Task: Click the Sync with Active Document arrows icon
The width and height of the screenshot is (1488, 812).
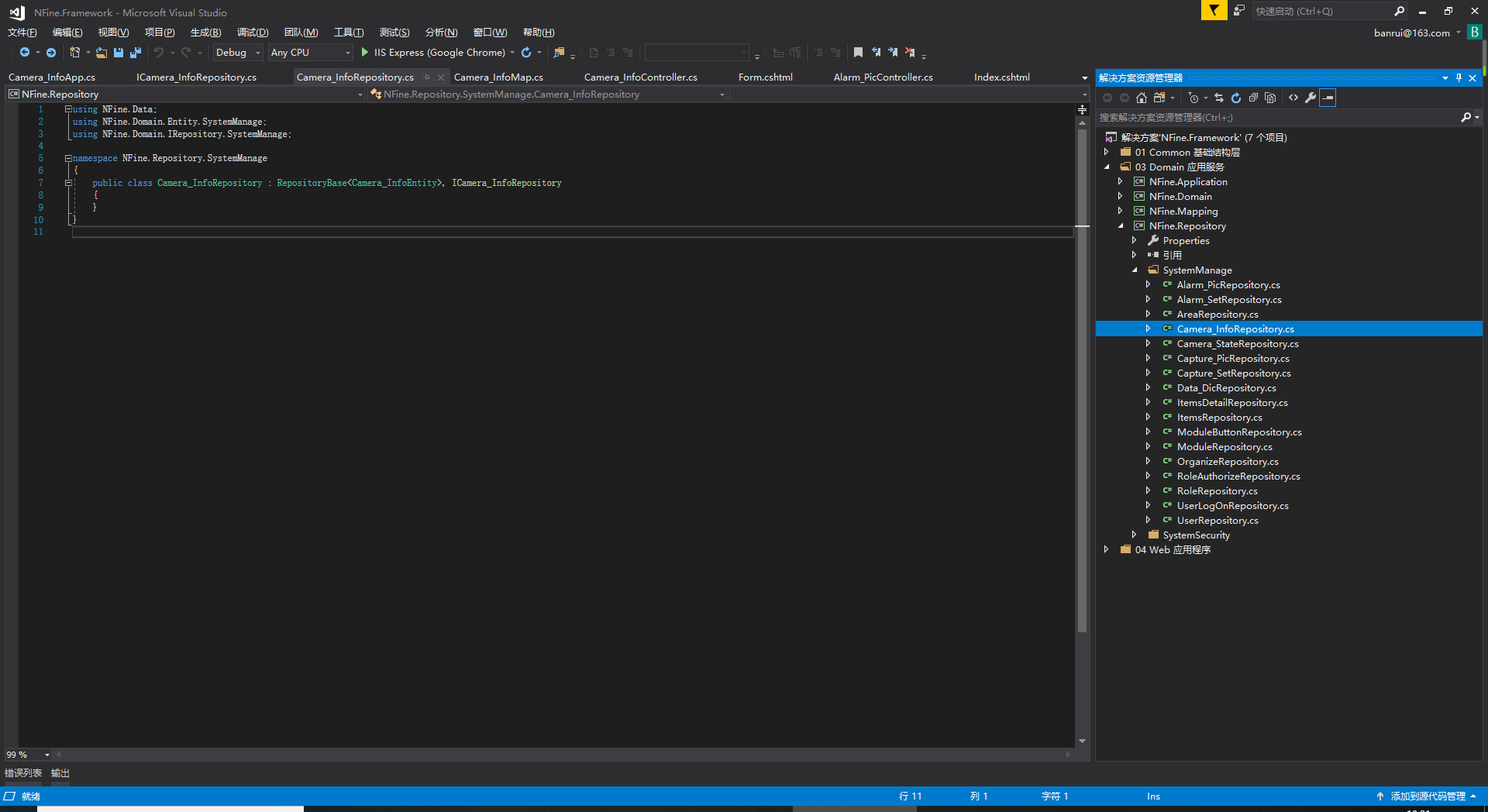Action: (x=1219, y=98)
